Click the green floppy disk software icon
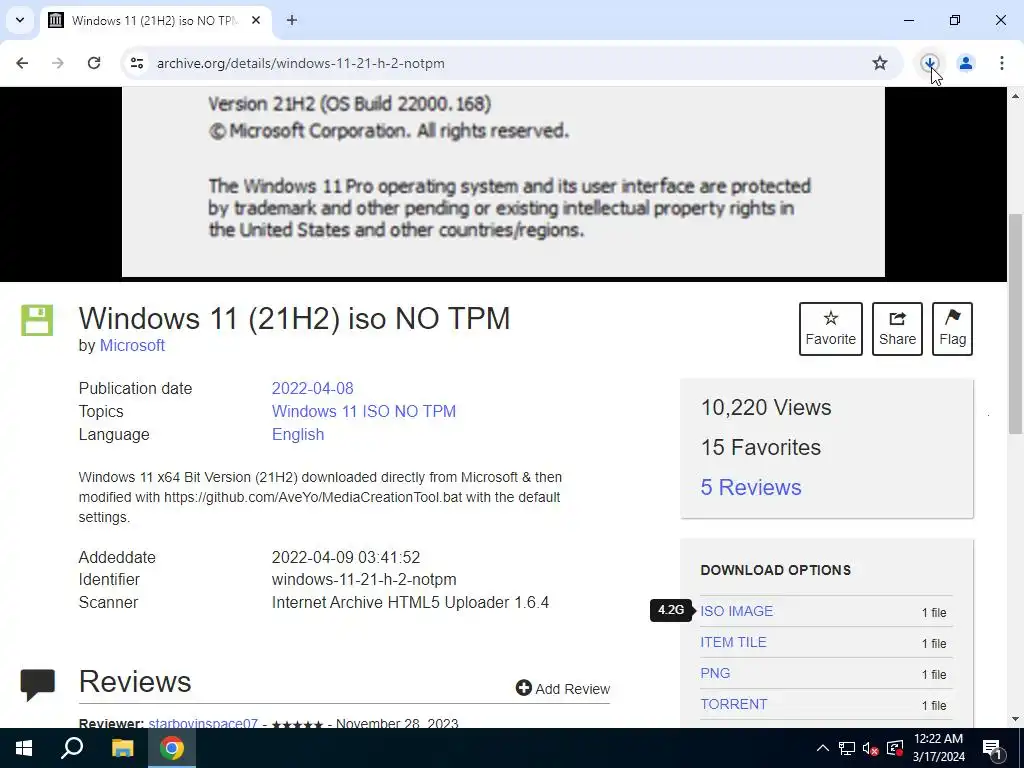This screenshot has height=768, width=1024. [x=37, y=320]
